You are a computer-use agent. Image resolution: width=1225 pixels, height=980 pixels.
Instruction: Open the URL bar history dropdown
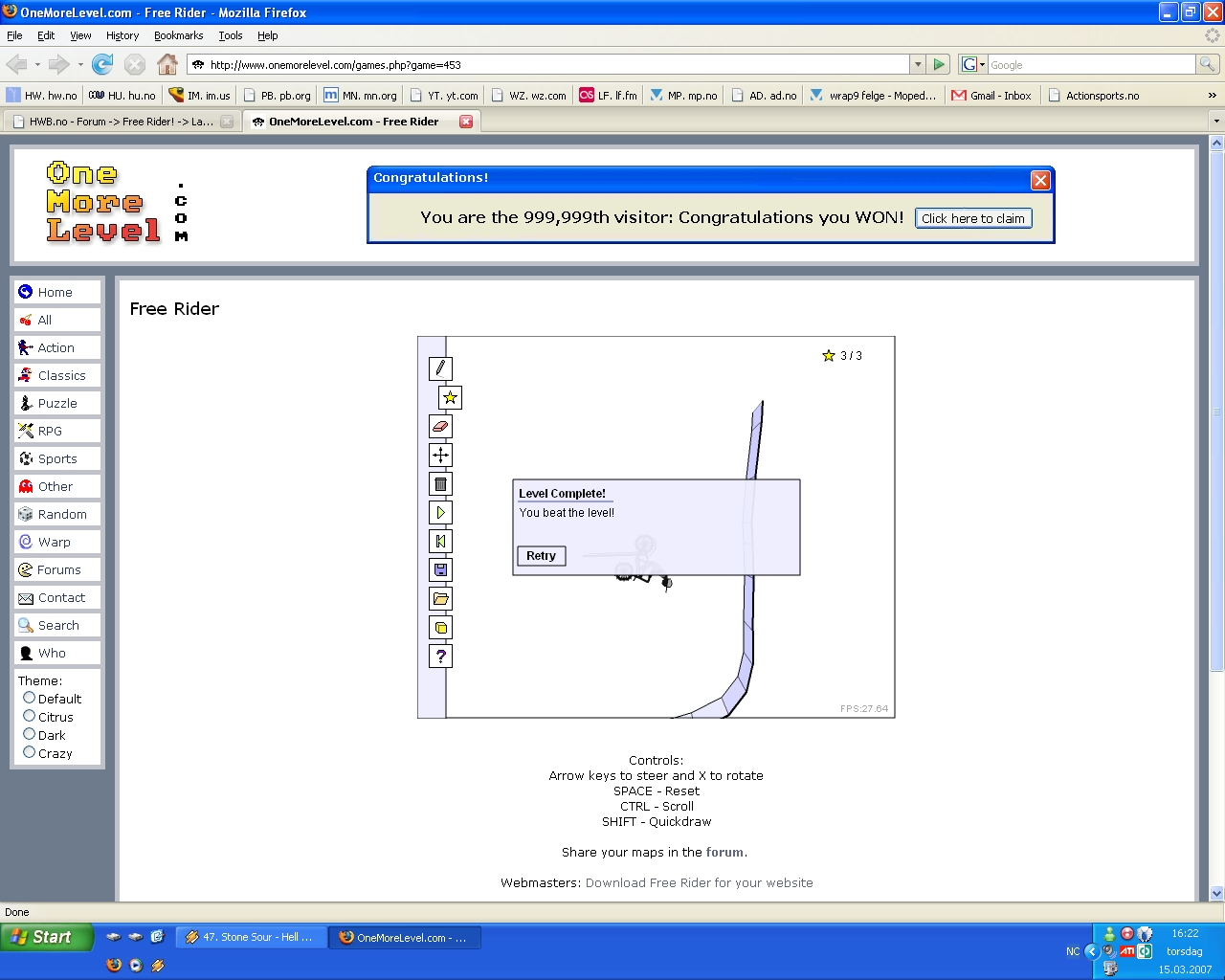click(x=918, y=64)
